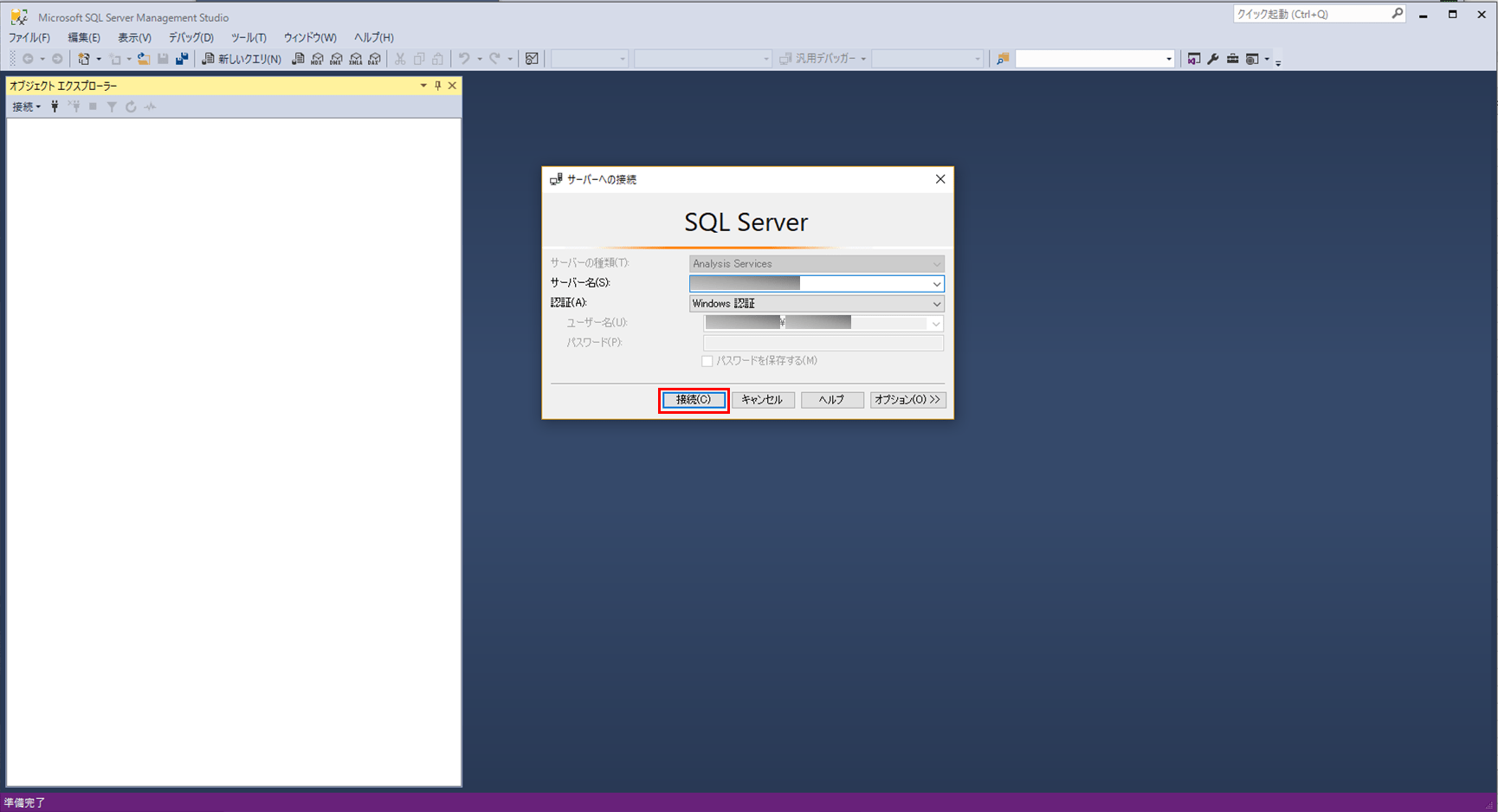1498x812 pixels.
Task: Click the toolbar overflow options arrow
Action: 1278,61
